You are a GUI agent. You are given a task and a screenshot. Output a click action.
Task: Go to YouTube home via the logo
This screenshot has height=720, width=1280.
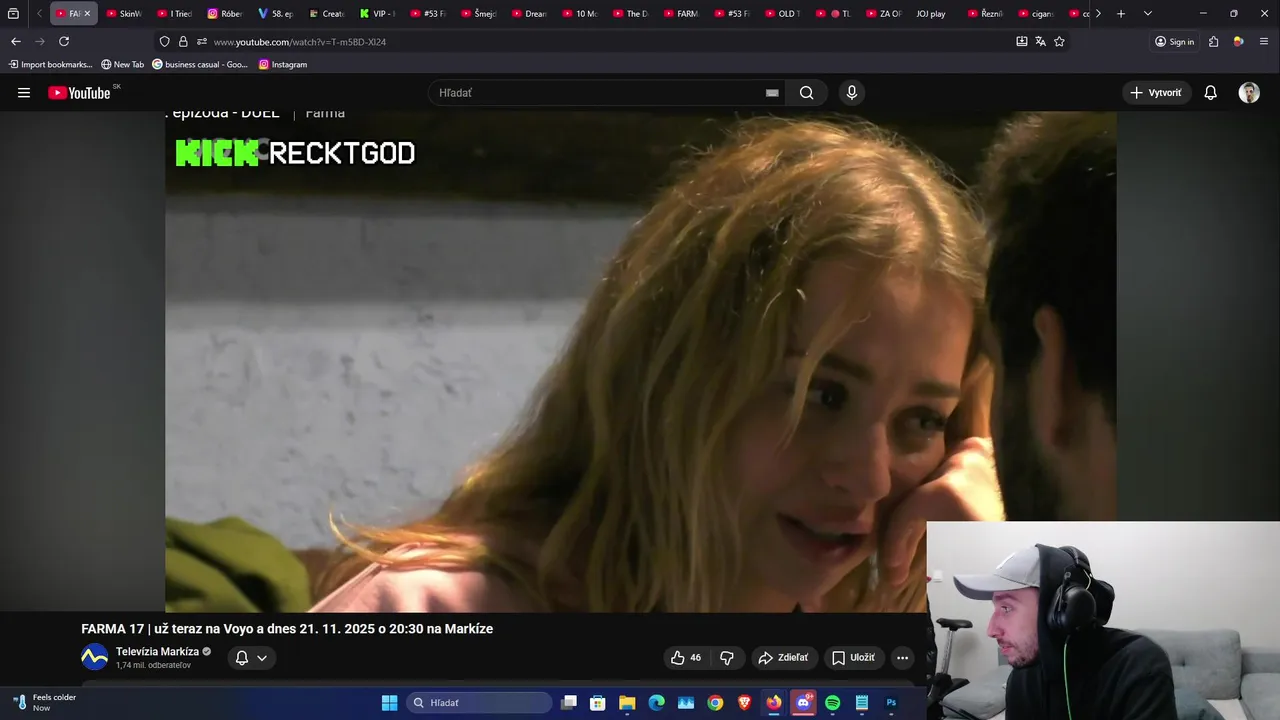pos(80,93)
